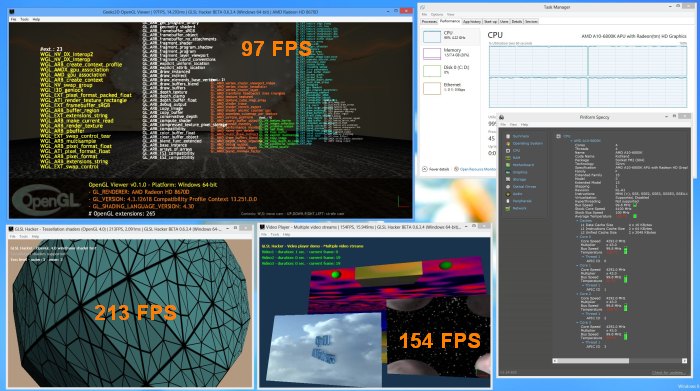
Task: Switch to the Details tab in Task Manager
Action: (517, 21)
